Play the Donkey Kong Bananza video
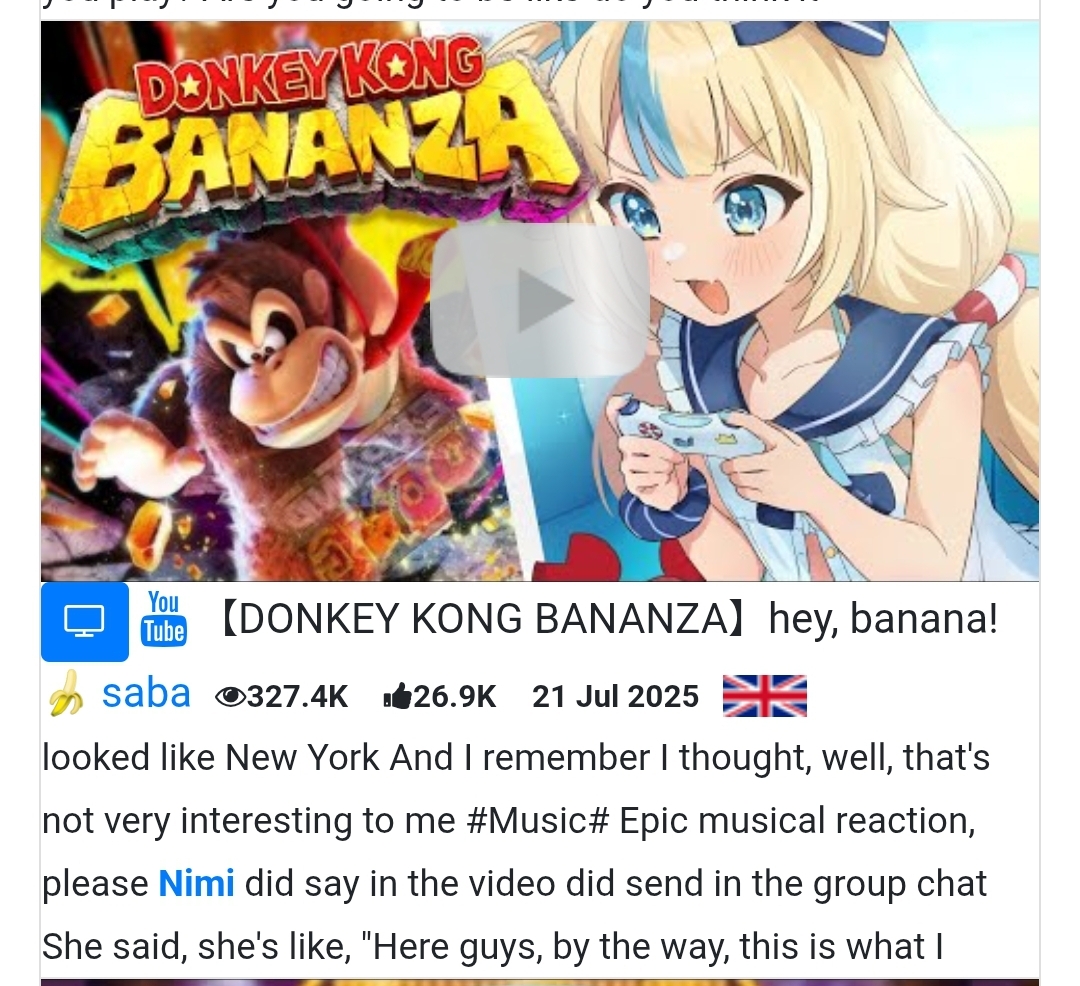 (539, 300)
